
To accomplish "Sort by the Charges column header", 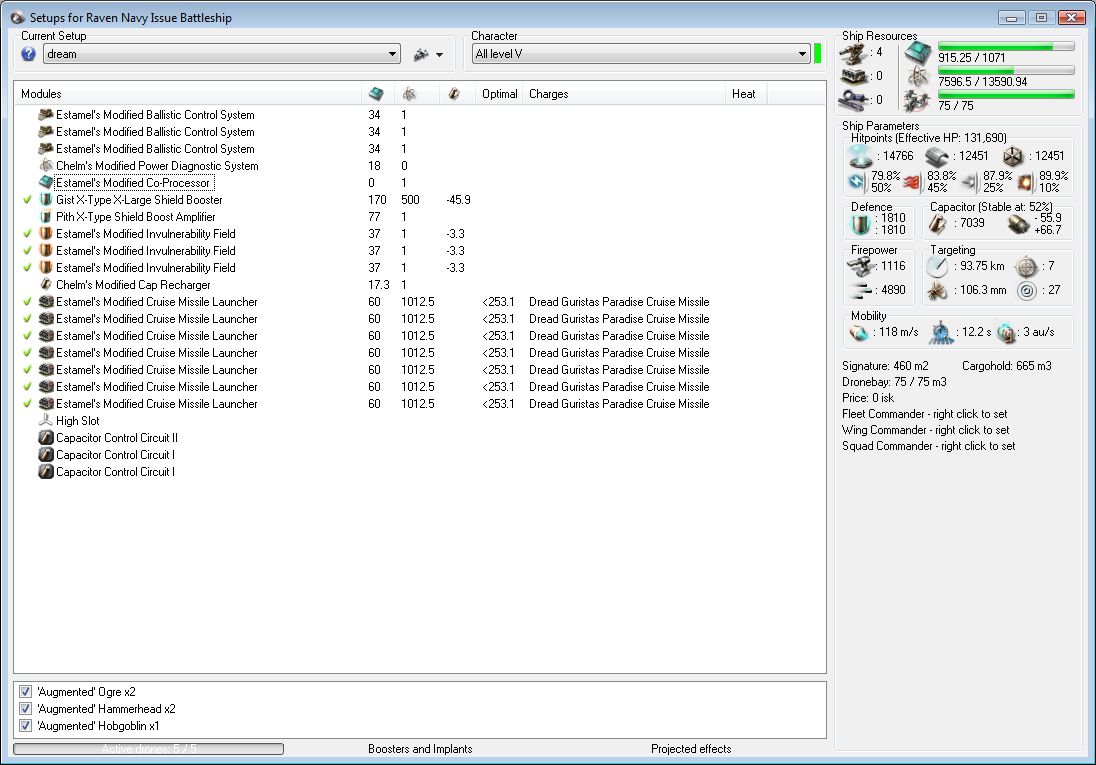I will [x=624, y=94].
